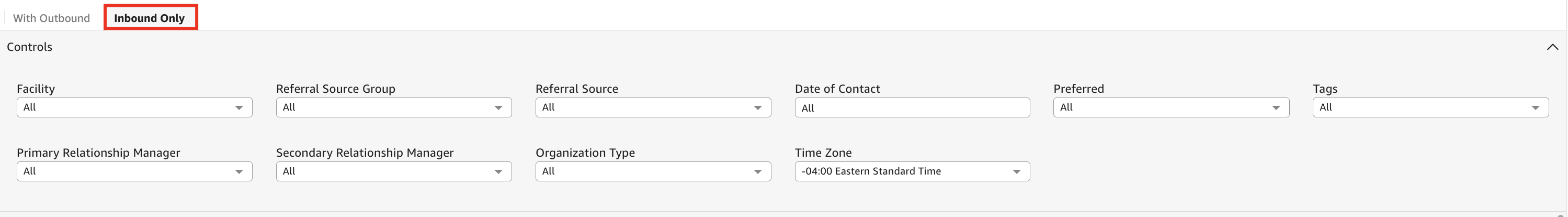Click the Facility dropdown arrow icon
Viewport: 1568px width, 217px height.
[x=239, y=108]
